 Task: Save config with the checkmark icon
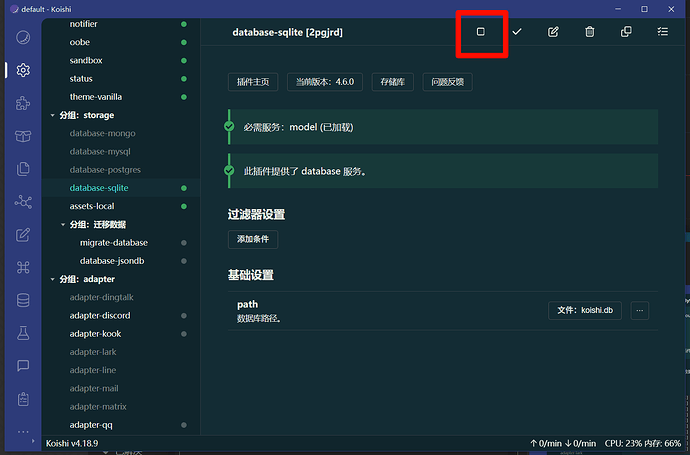517,32
